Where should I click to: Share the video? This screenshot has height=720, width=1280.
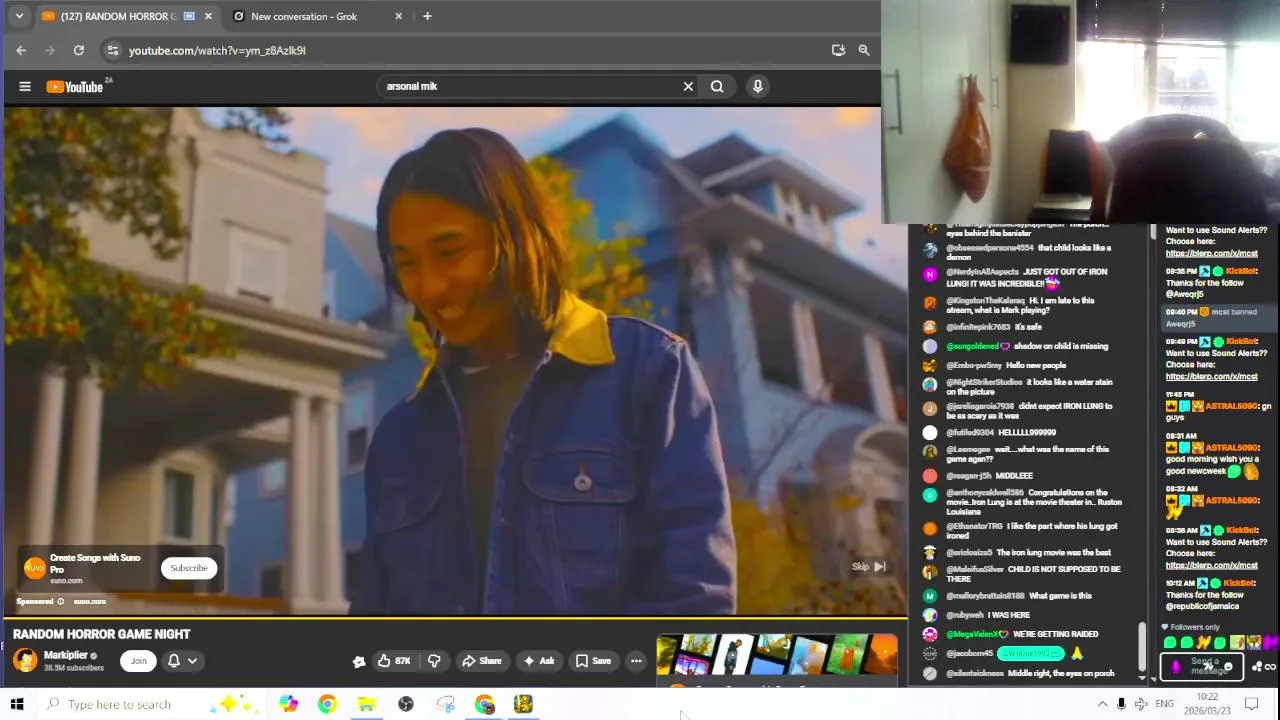[481, 660]
